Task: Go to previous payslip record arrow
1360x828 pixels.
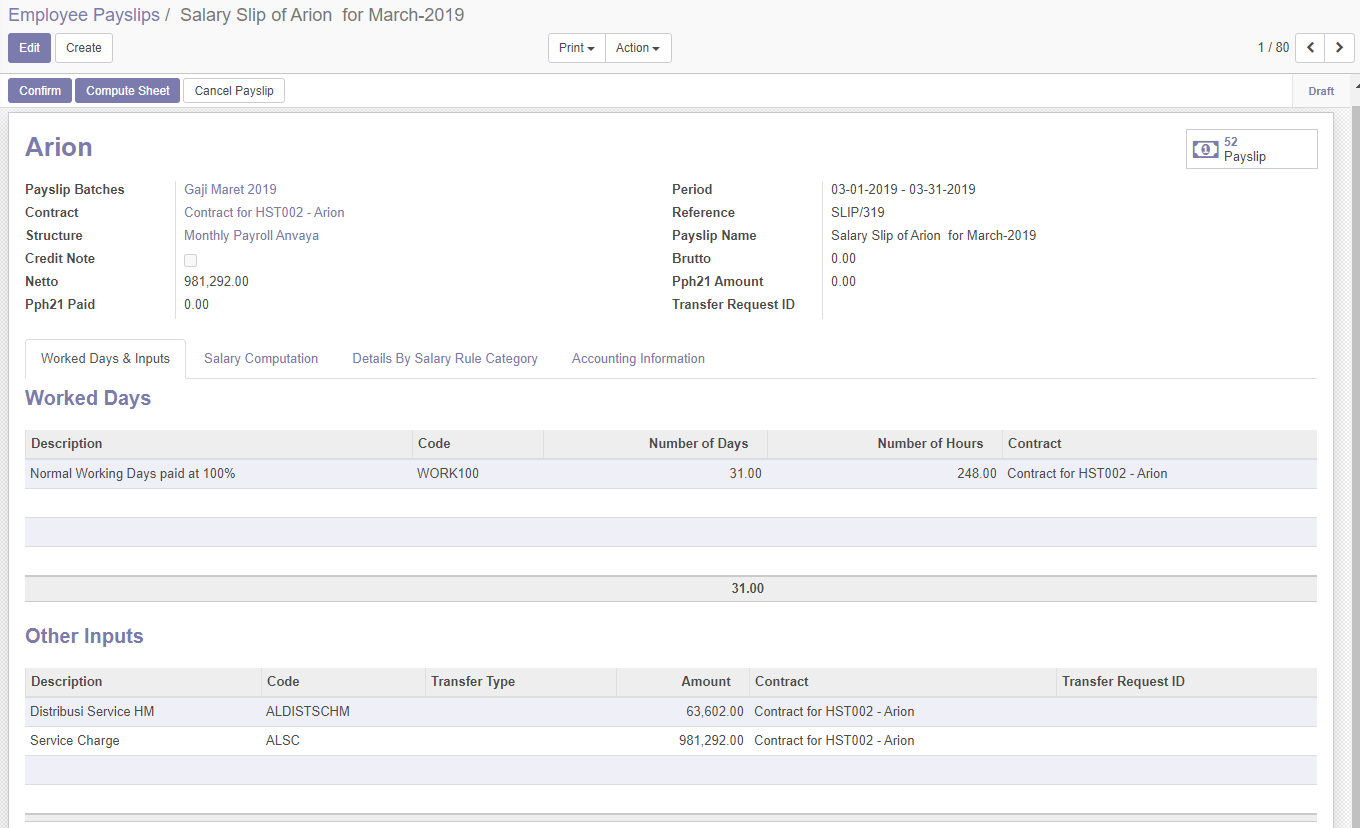Action: click(1310, 48)
